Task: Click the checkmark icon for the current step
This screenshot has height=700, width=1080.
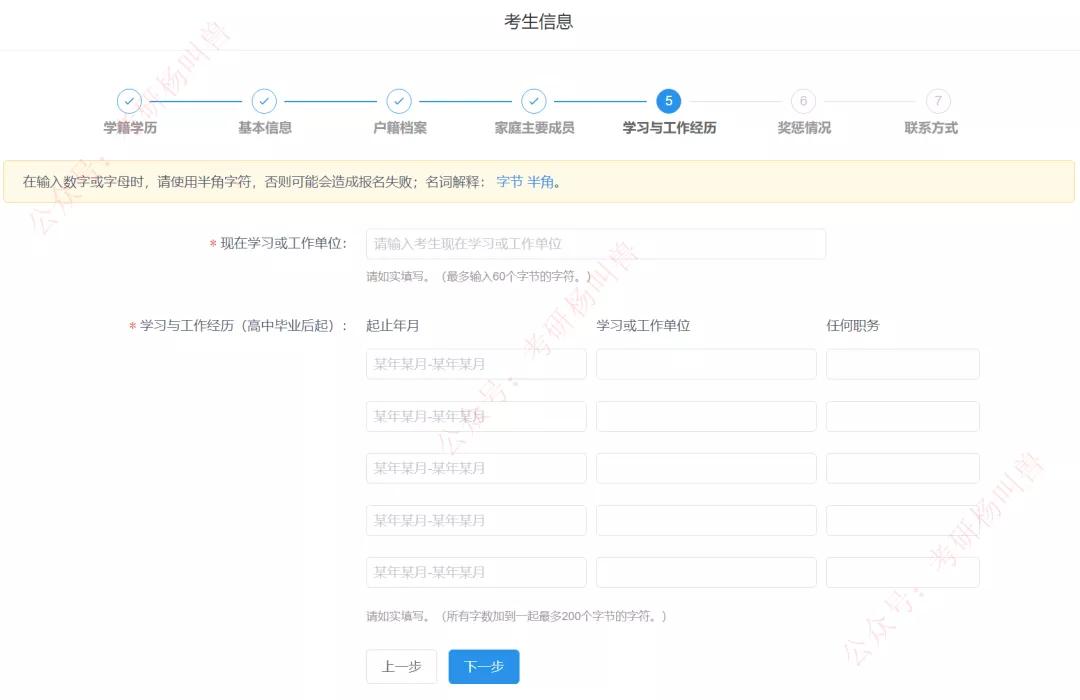Action: point(668,101)
